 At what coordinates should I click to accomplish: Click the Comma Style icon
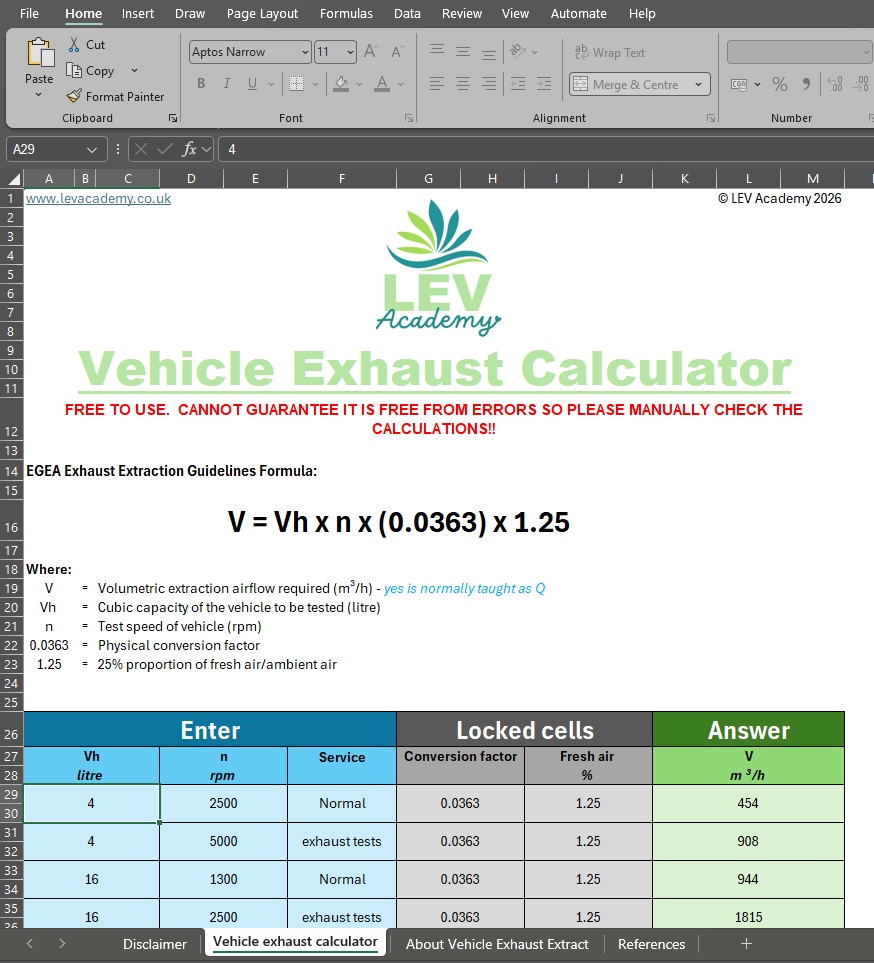[806, 84]
